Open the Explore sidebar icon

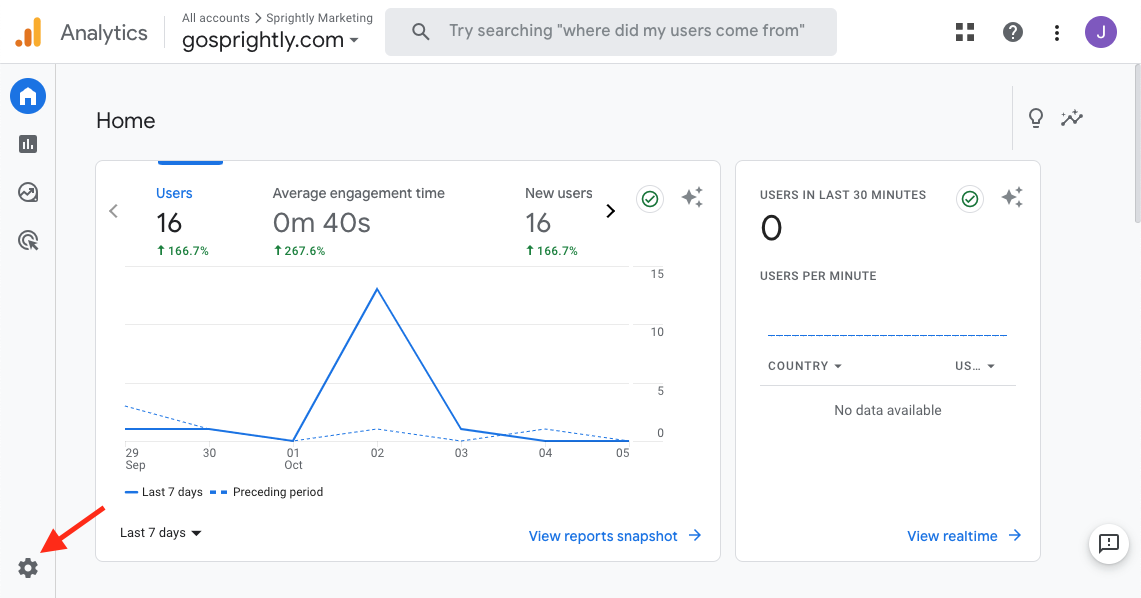(x=28, y=193)
